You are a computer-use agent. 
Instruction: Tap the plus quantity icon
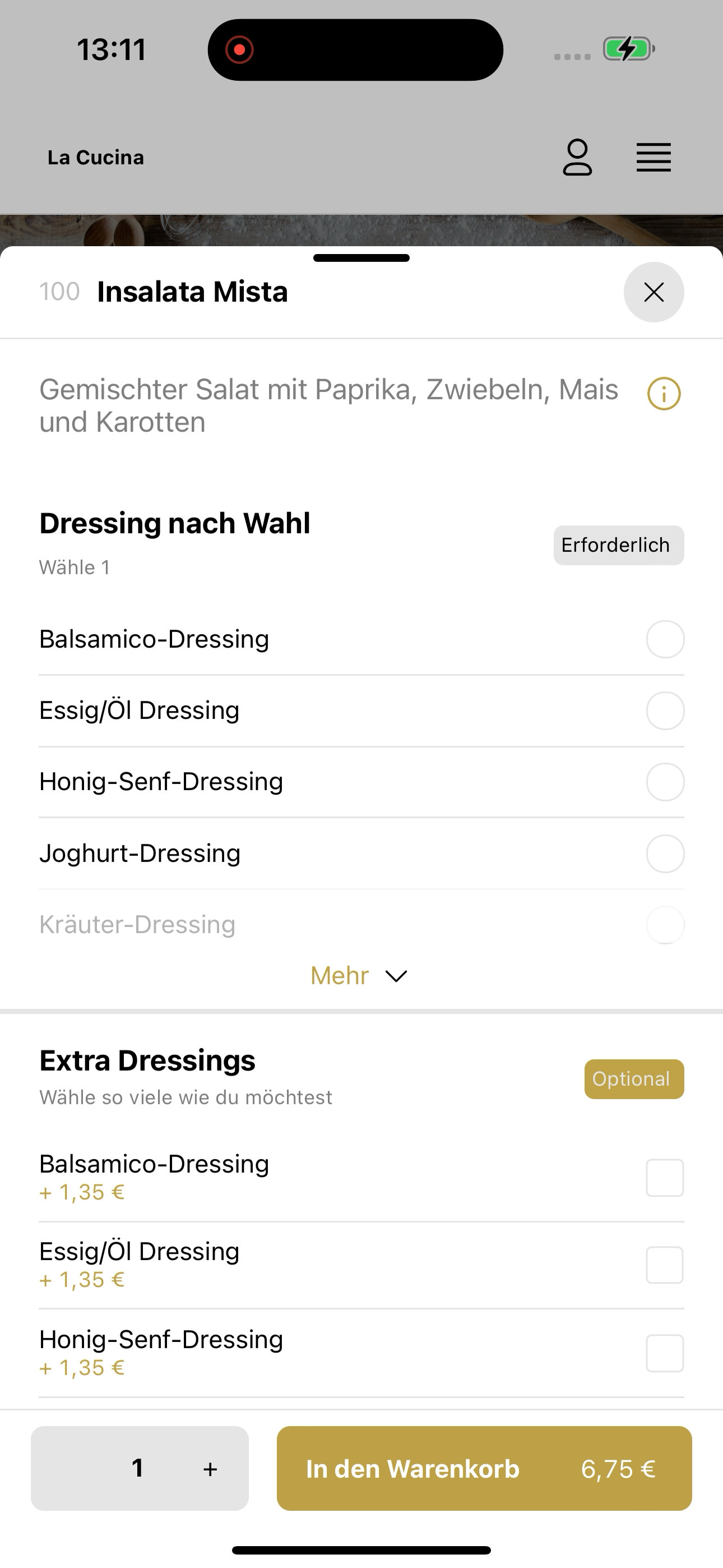pyautogui.click(x=210, y=1469)
